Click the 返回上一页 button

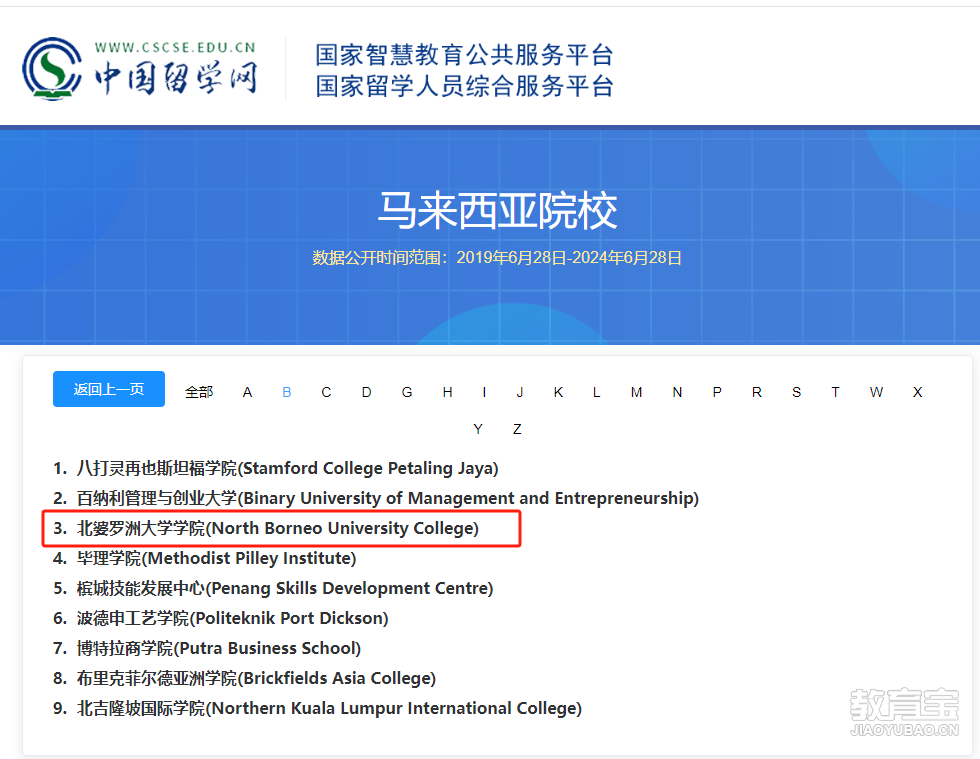tap(109, 389)
